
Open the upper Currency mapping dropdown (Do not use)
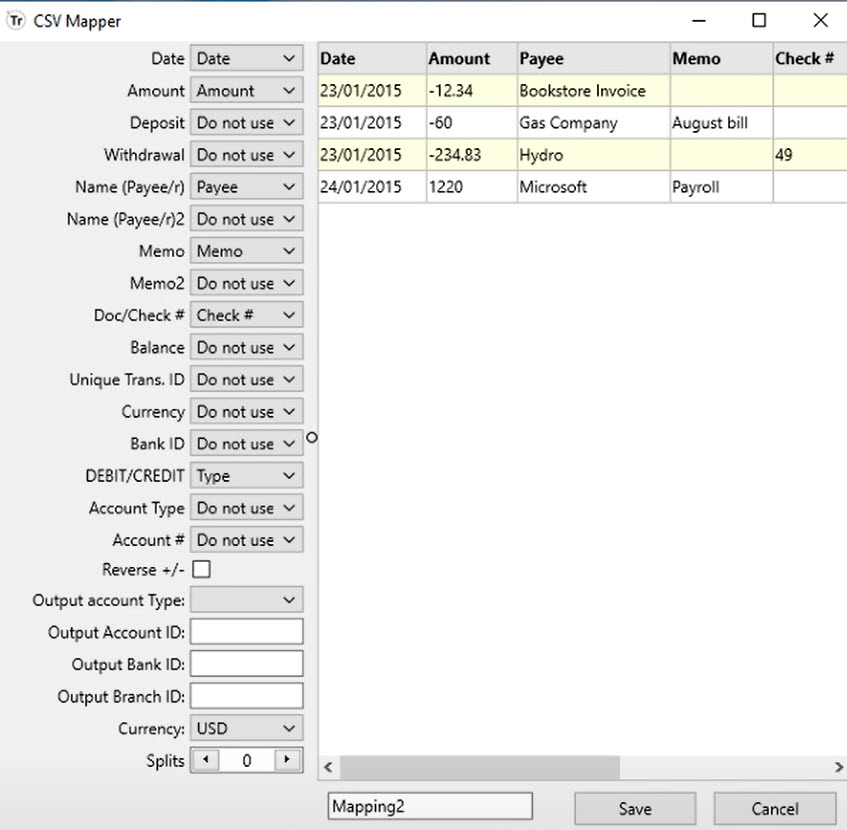tap(246, 411)
